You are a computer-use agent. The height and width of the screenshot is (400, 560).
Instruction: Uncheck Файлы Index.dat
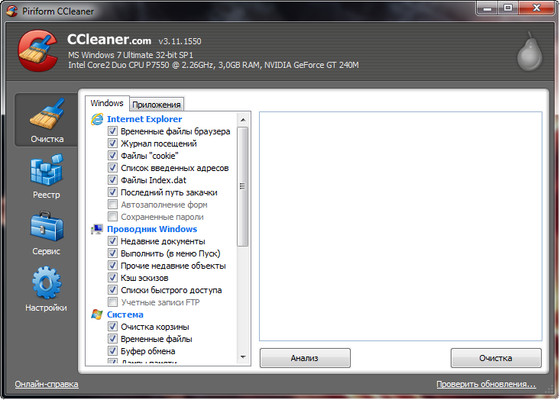[x=112, y=180]
